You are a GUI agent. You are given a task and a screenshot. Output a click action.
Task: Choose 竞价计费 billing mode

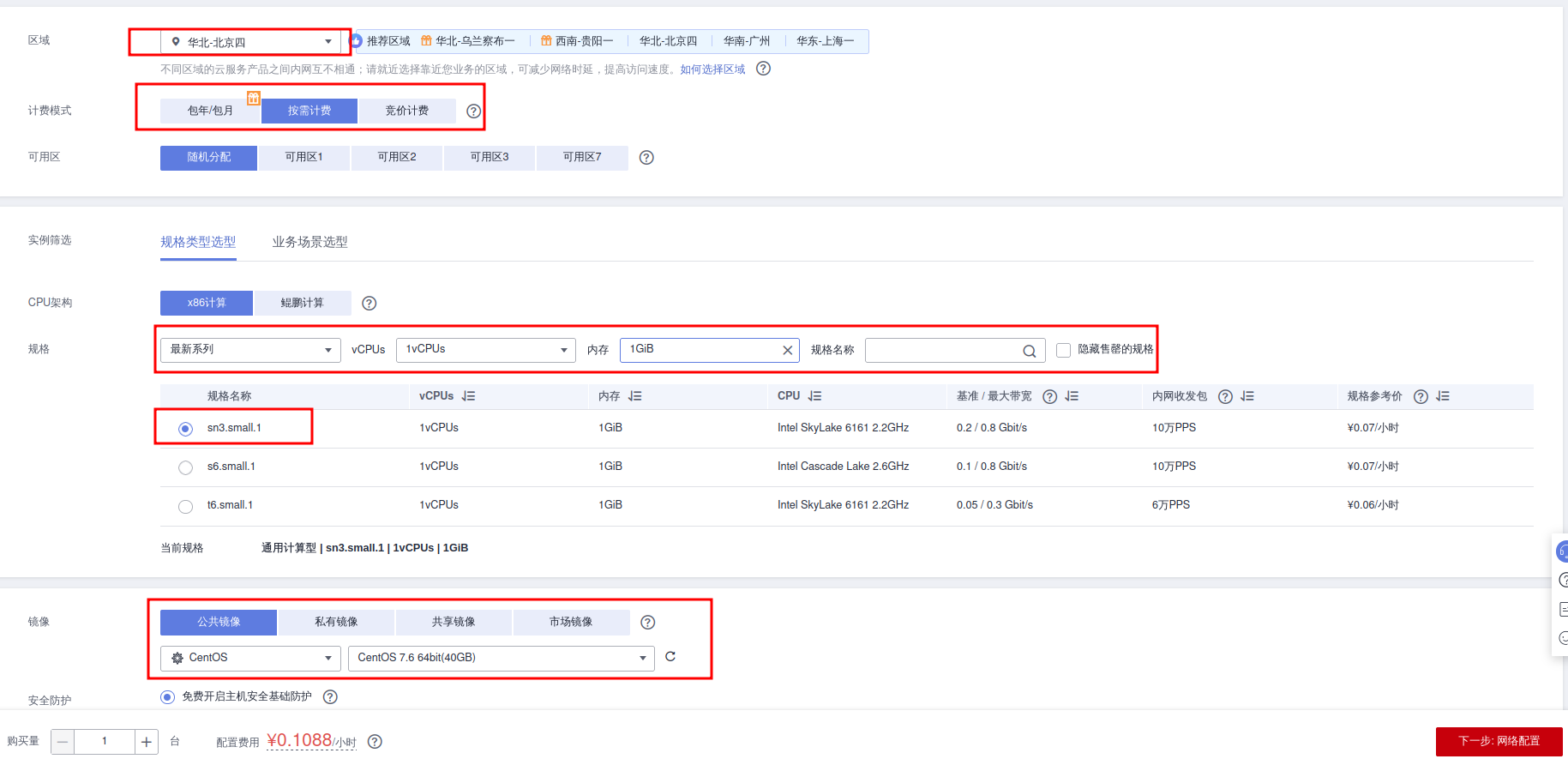tap(407, 111)
